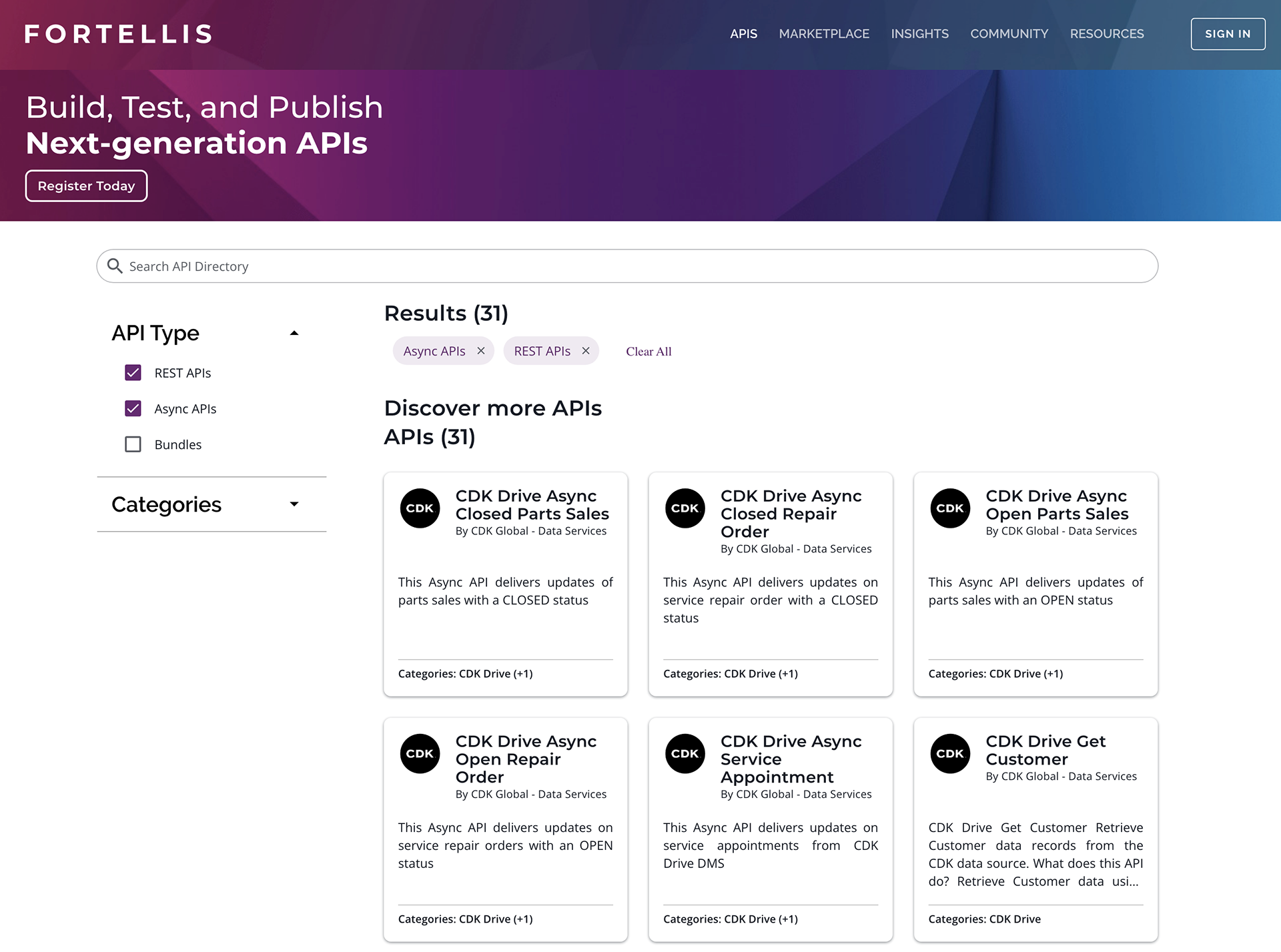Open the APIS nav item

(743, 34)
